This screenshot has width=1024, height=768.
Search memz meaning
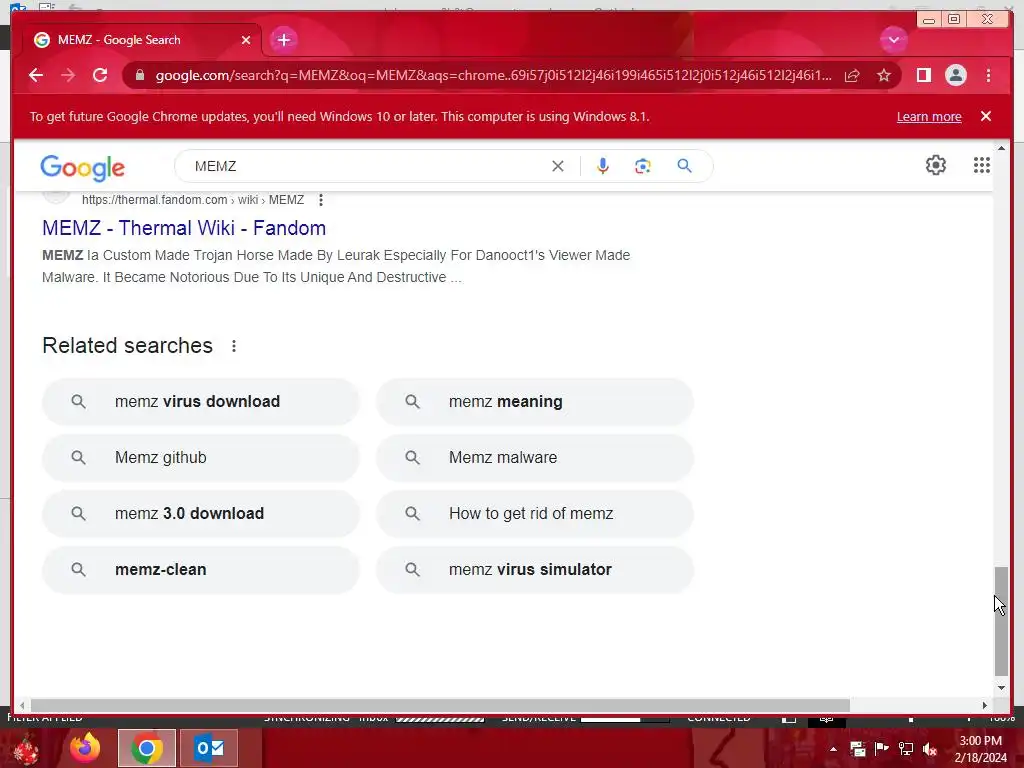point(535,402)
